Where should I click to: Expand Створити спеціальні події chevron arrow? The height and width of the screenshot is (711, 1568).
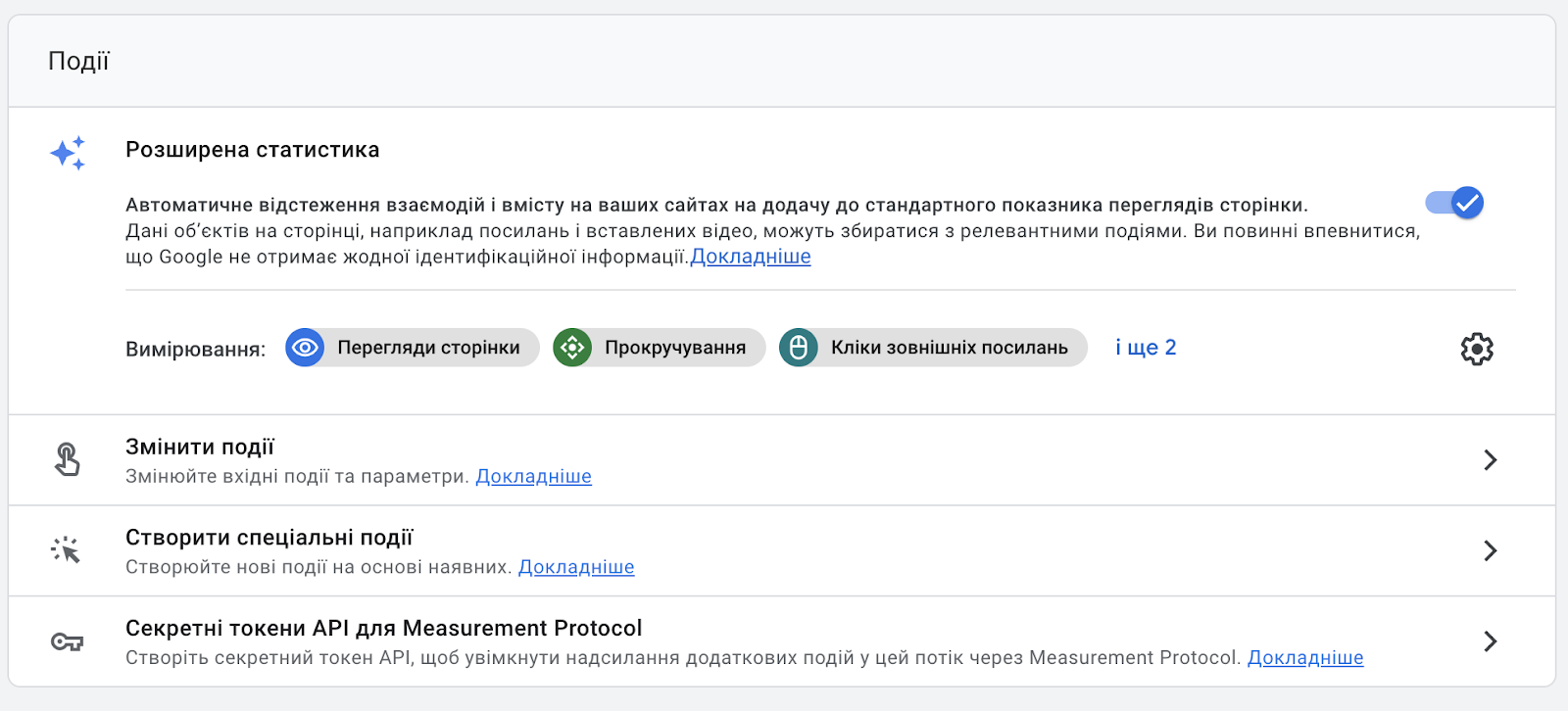click(1490, 550)
